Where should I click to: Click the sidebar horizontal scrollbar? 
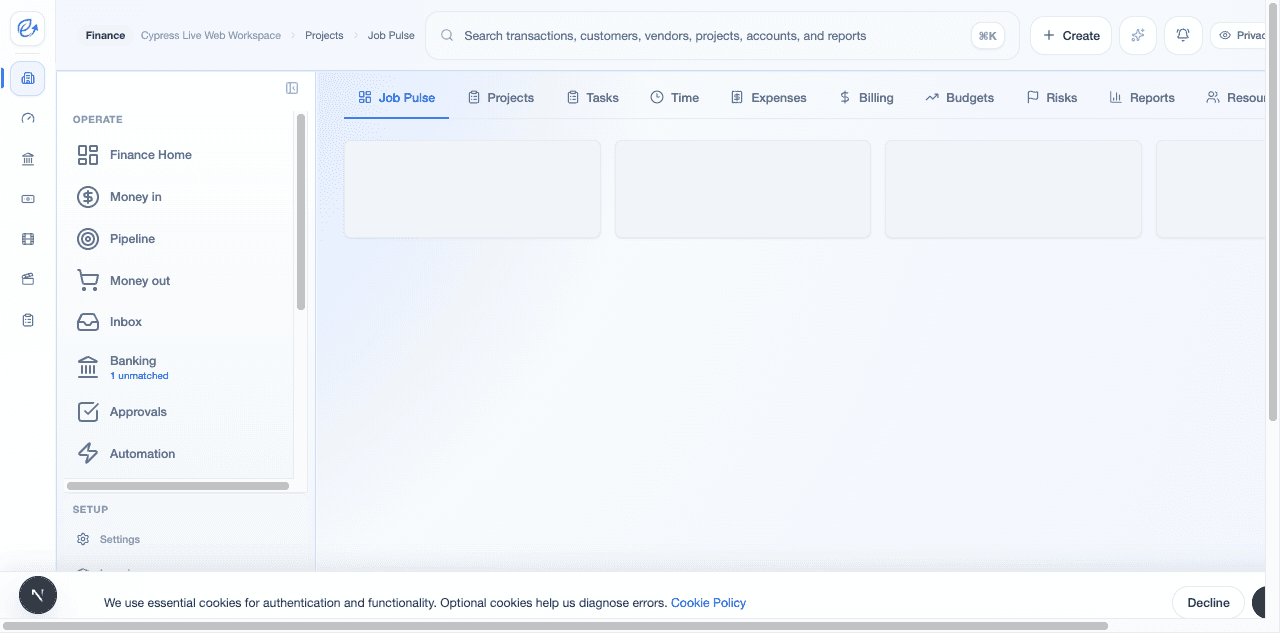(178, 486)
